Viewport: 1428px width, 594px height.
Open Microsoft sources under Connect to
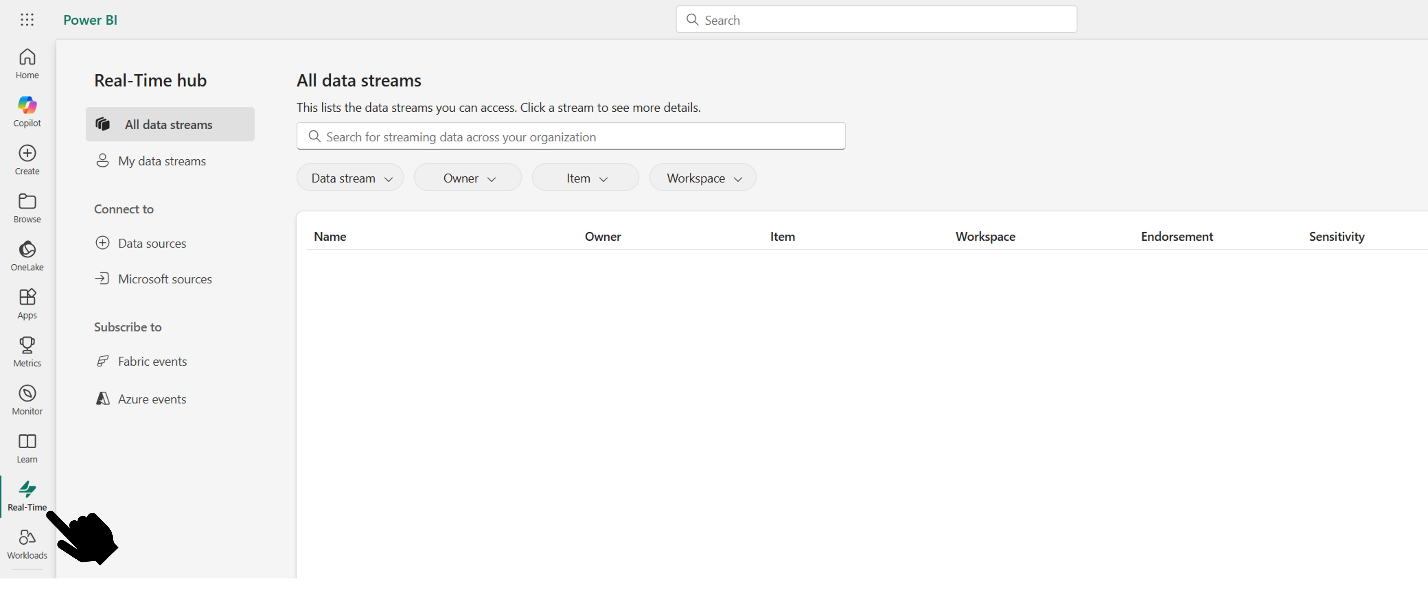(x=165, y=278)
